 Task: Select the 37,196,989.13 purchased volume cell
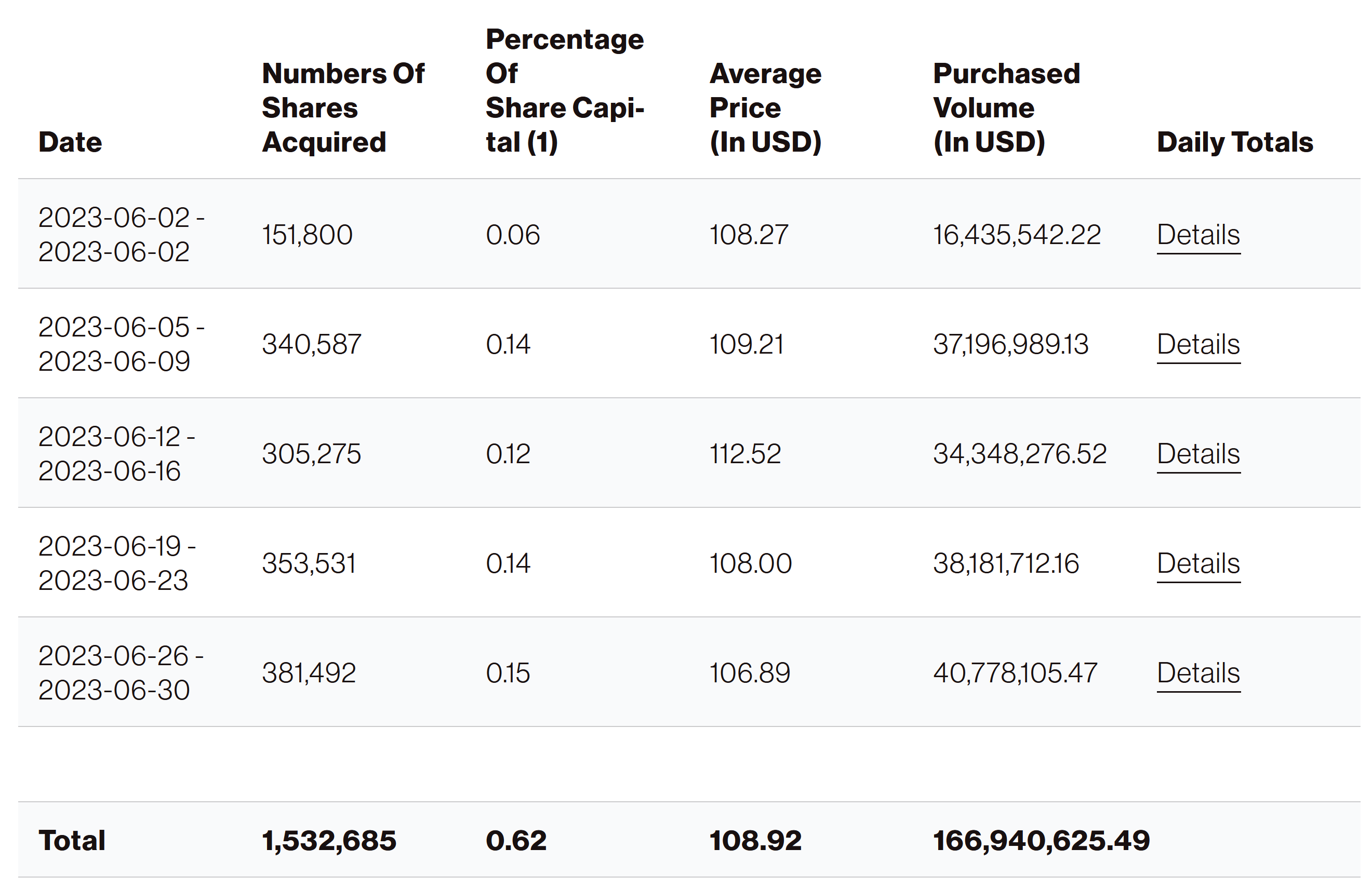point(1010,344)
